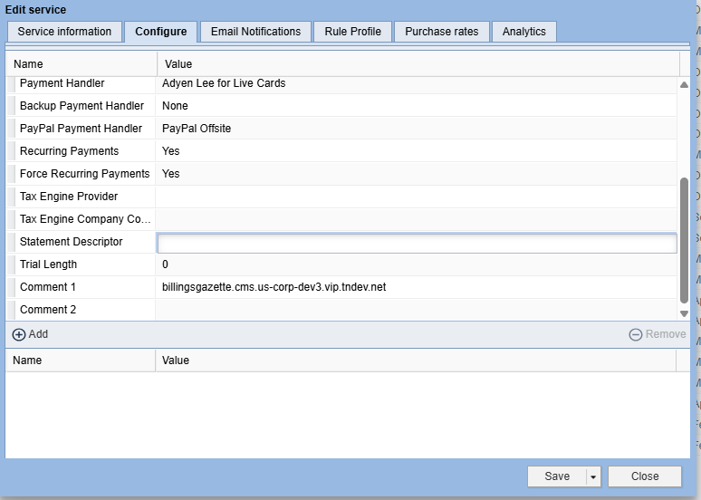Click the Close button

(644, 477)
